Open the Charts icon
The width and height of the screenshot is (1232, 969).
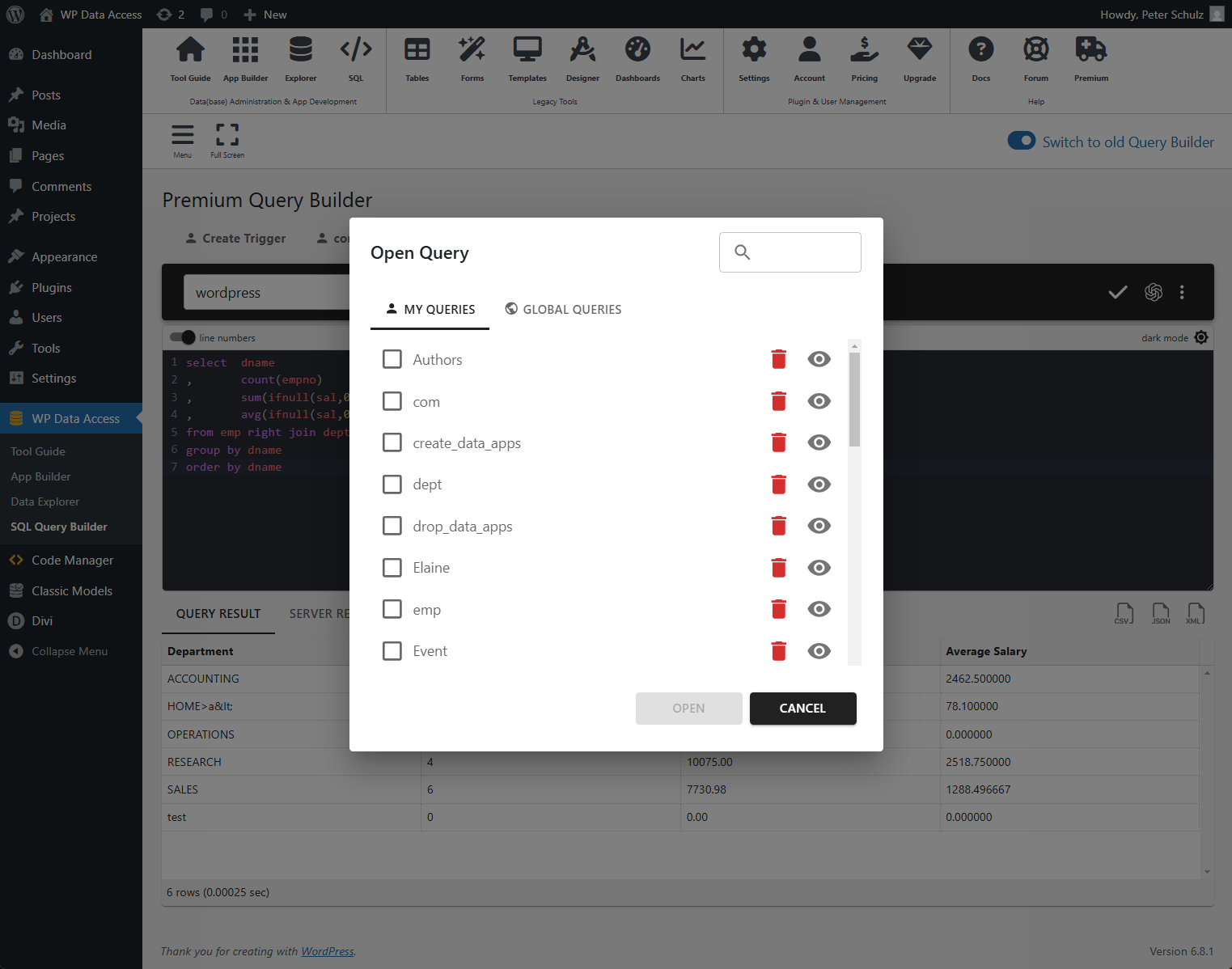point(692,49)
